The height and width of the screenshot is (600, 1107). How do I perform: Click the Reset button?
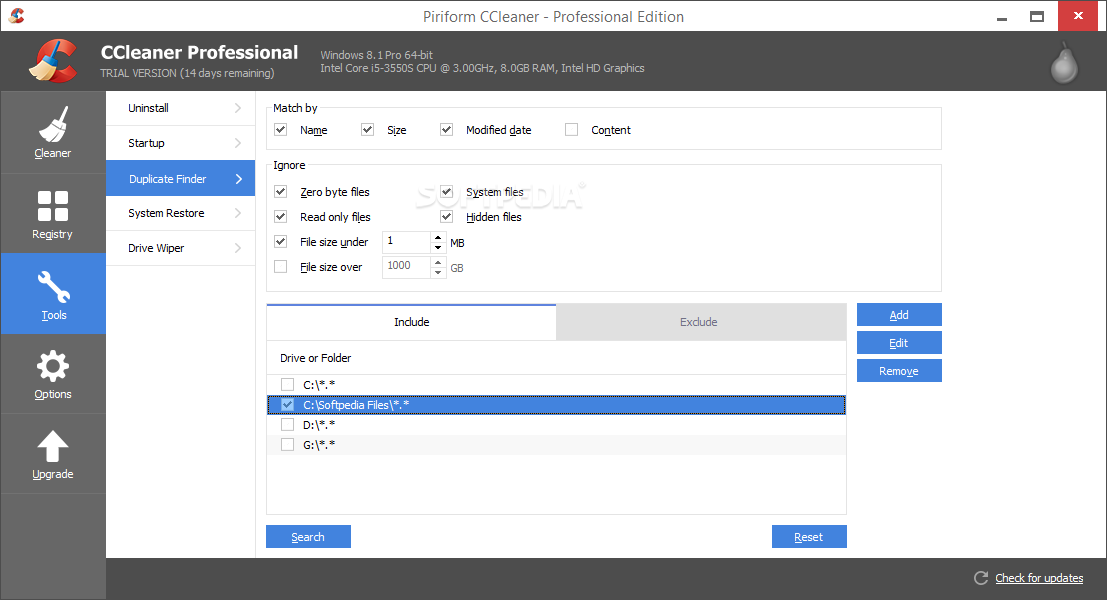(809, 536)
